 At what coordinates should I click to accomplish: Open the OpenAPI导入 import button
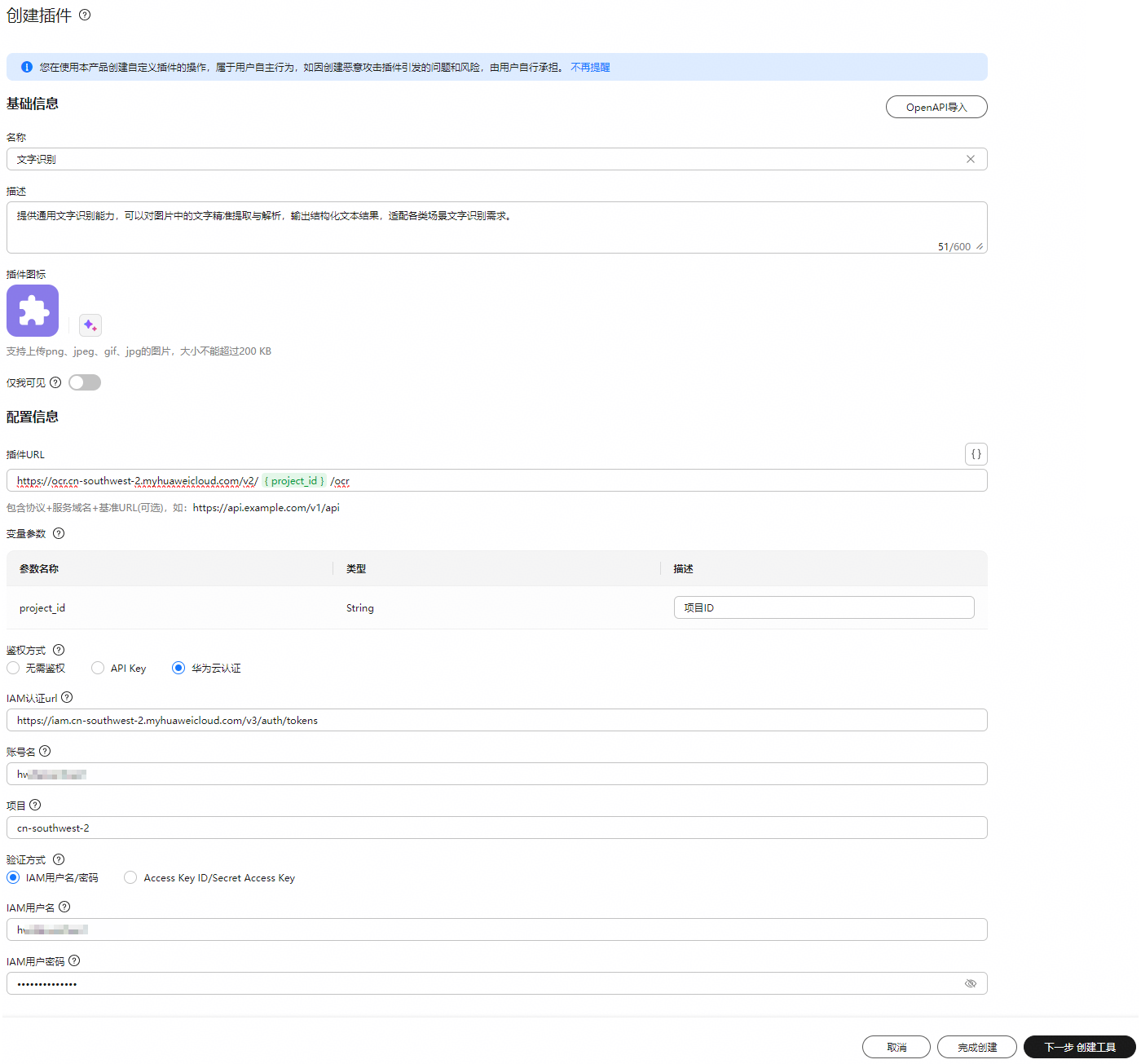(x=936, y=107)
